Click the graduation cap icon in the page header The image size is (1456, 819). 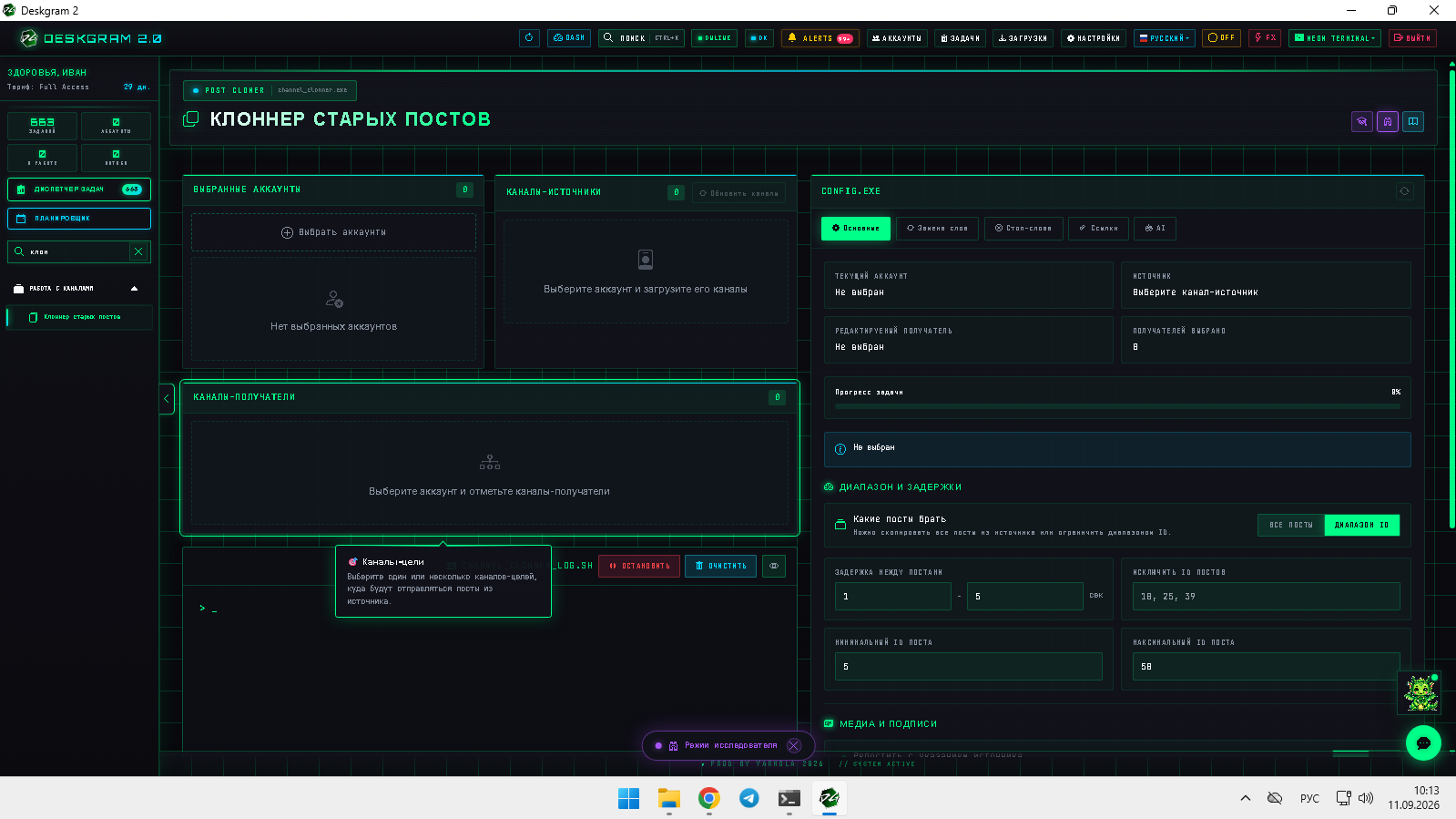[1362, 121]
